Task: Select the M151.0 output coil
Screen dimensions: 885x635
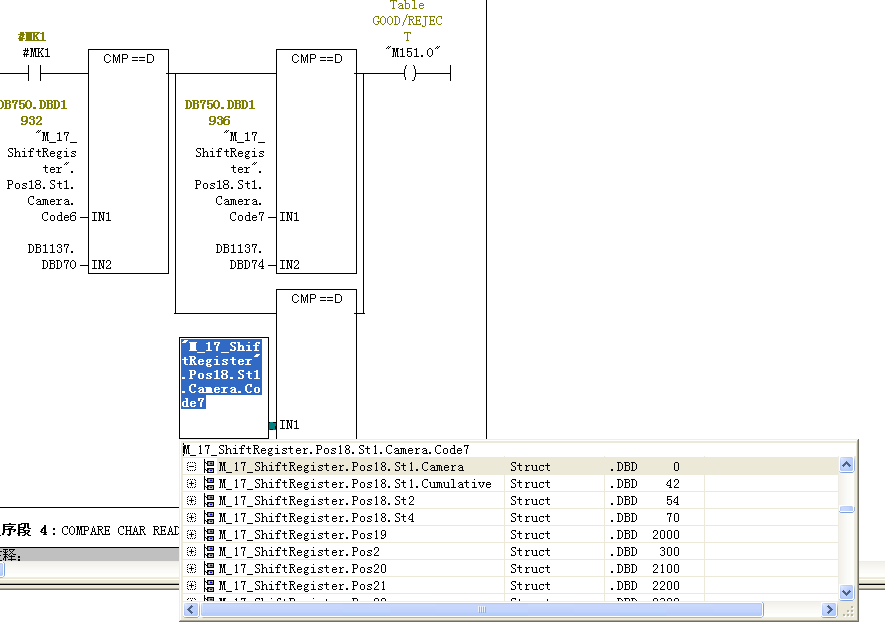Action: (410, 73)
